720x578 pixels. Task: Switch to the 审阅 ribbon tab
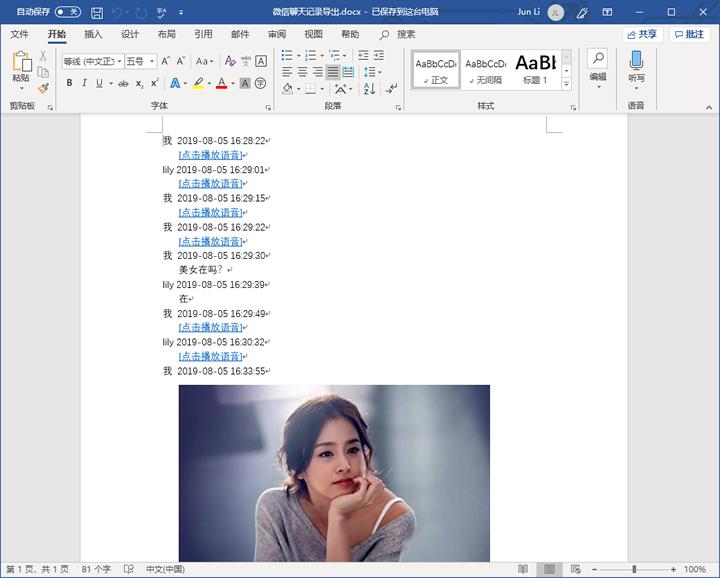(x=277, y=34)
